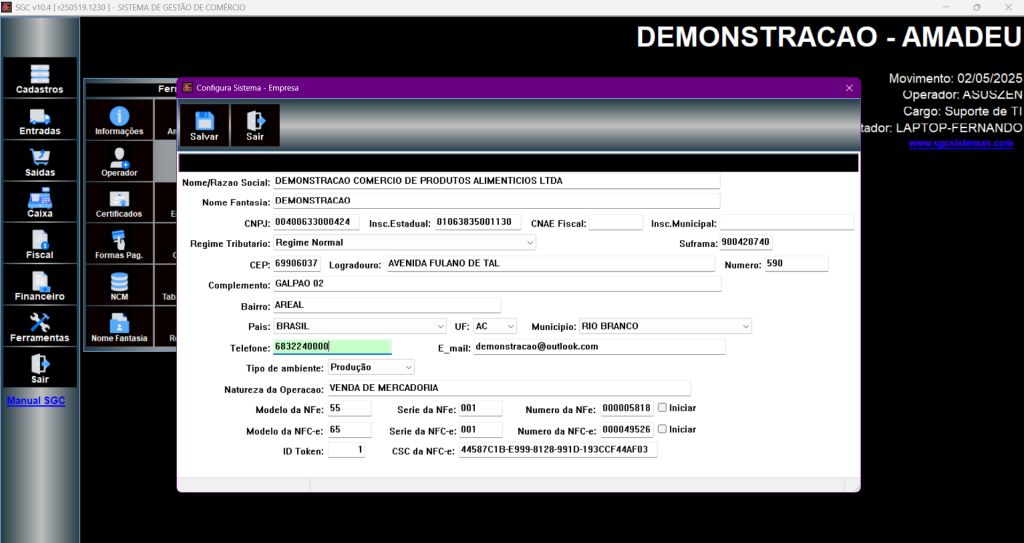
Task: Expand the UF dropdown showing AC
Action: pos(511,326)
